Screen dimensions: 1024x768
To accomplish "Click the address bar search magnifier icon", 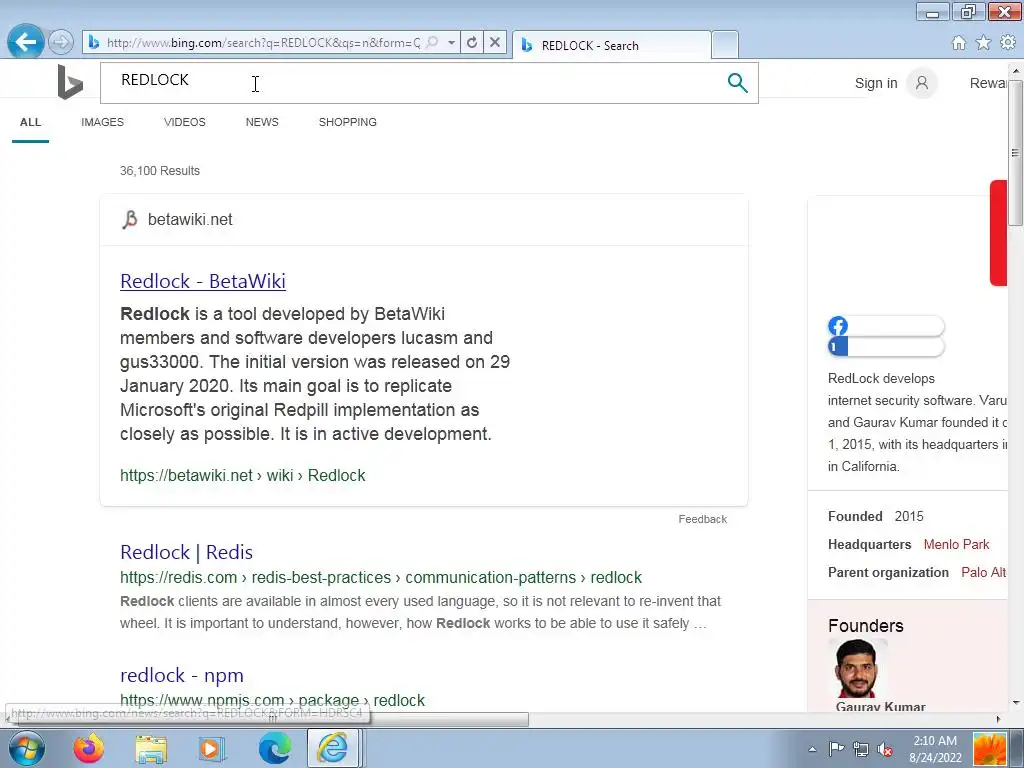I will (x=432, y=42).
